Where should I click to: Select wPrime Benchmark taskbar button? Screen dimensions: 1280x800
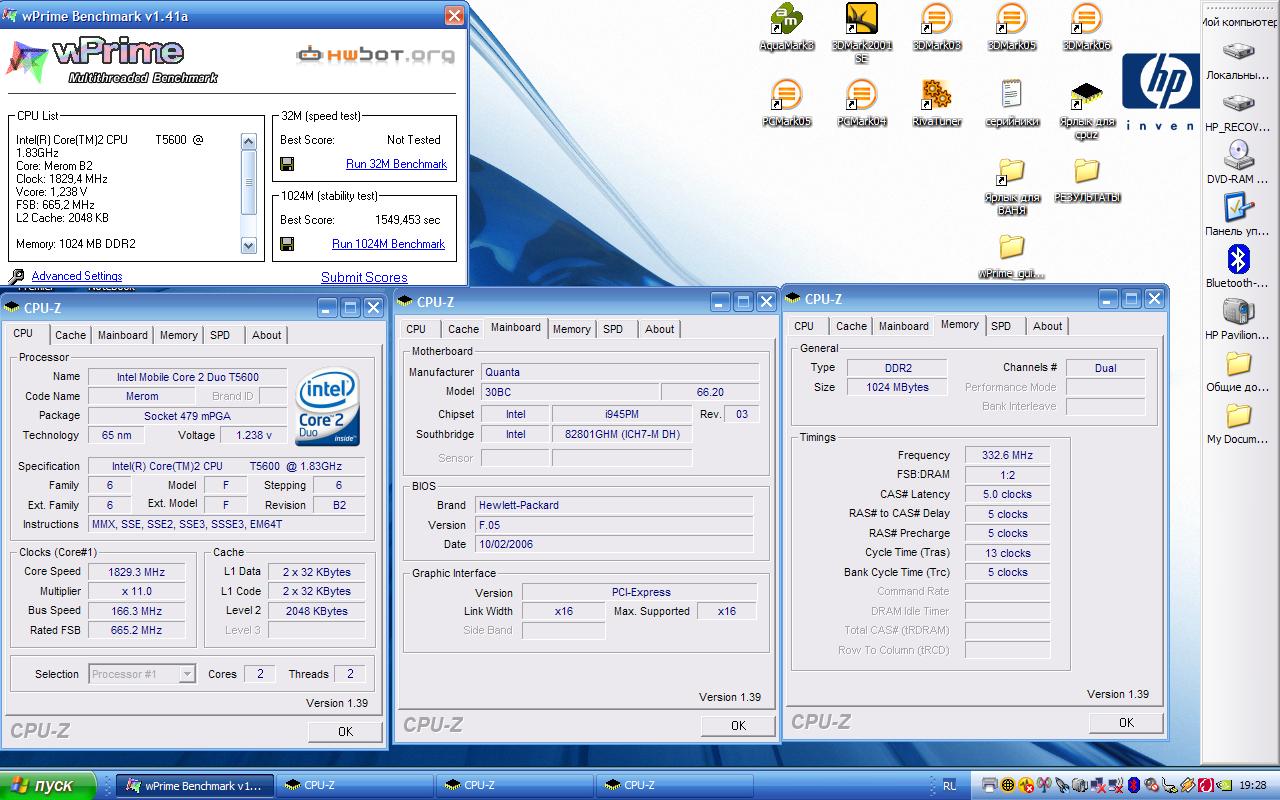[x=194, y=786]
